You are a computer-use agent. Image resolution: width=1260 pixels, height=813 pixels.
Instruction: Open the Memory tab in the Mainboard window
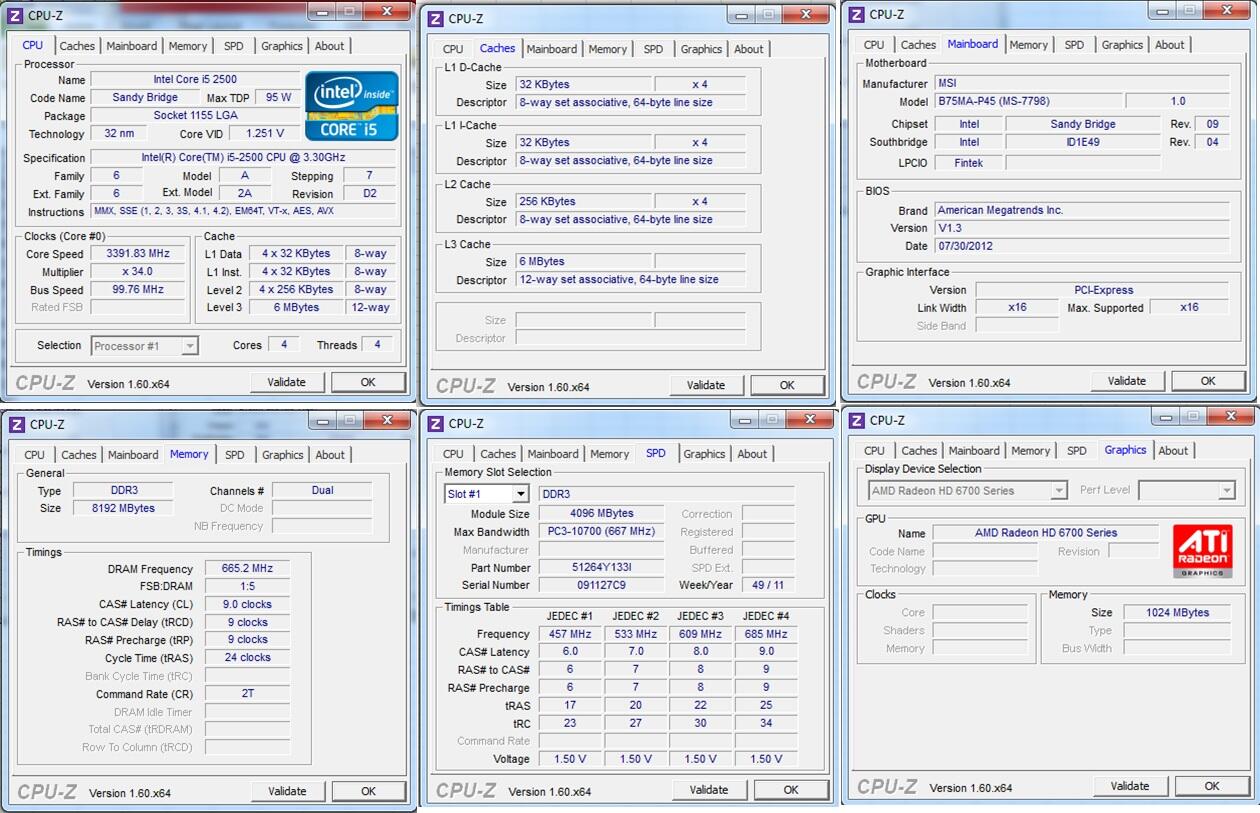(x=1028, y=45)
